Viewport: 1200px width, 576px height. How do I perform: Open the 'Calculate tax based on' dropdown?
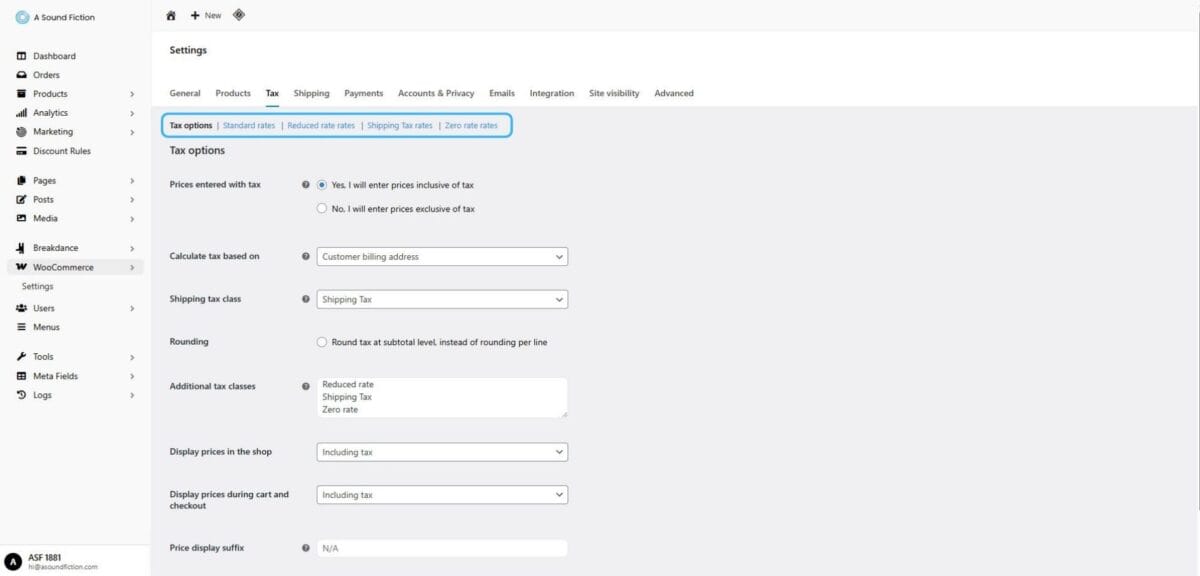point(441,256)
